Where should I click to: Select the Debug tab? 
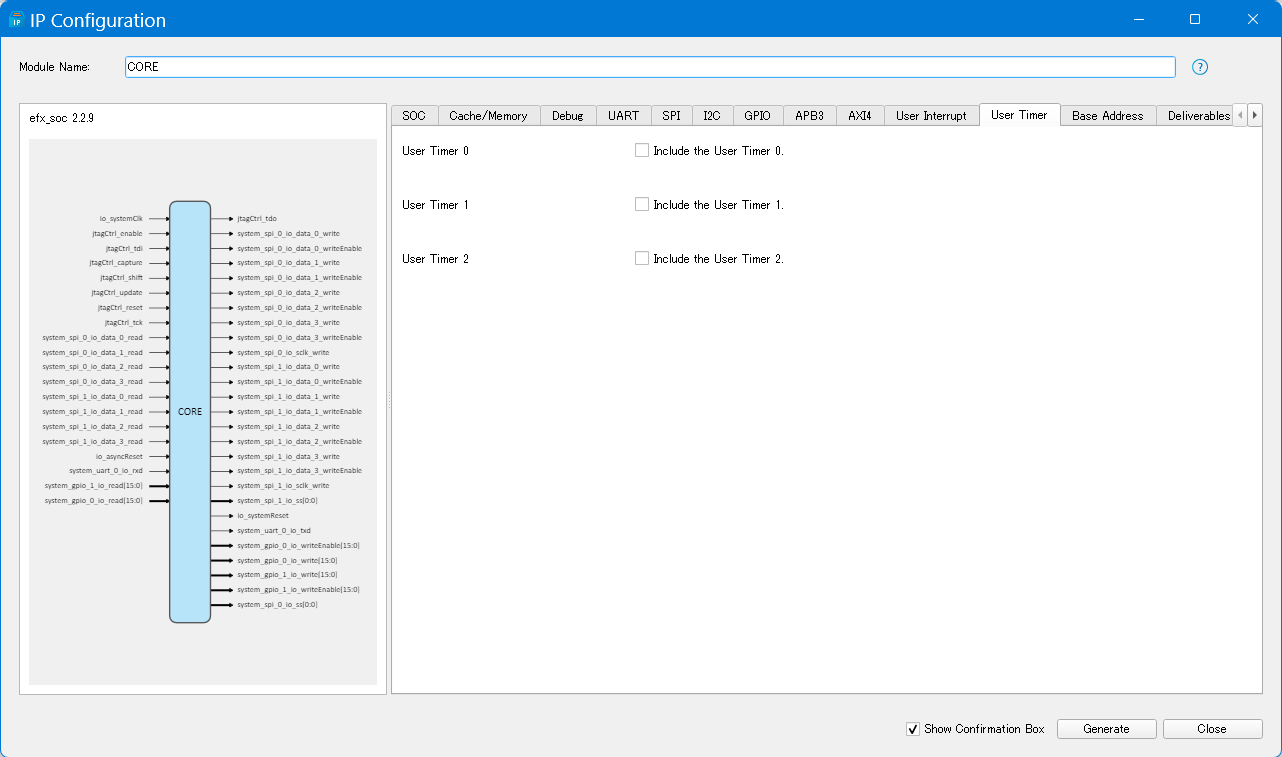(568, 116)
